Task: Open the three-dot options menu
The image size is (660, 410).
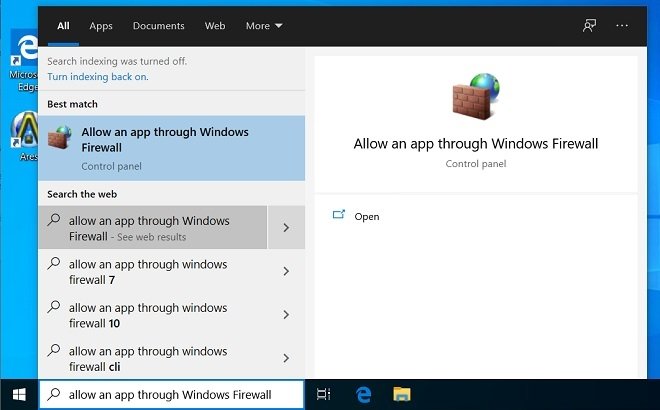Action: tap(622, 26)
